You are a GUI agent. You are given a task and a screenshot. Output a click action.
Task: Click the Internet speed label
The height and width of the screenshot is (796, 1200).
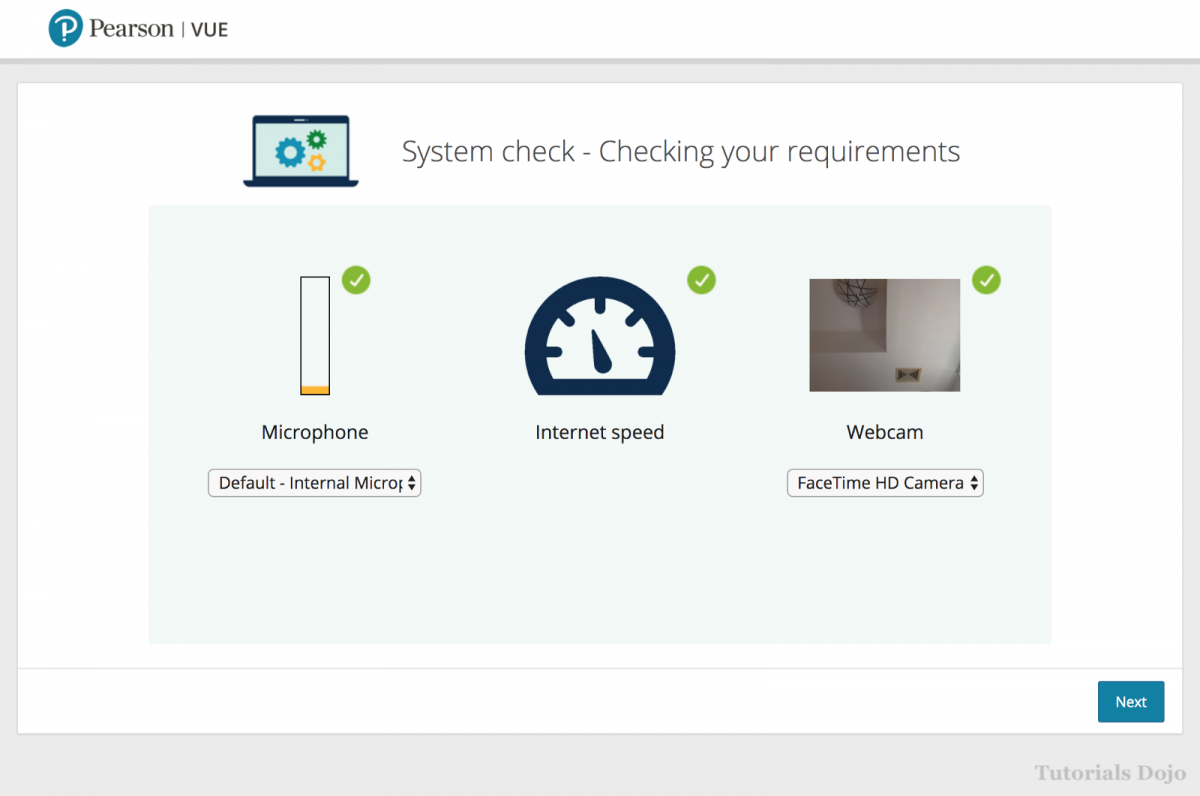pyautogui.click(x=600, y=432)
